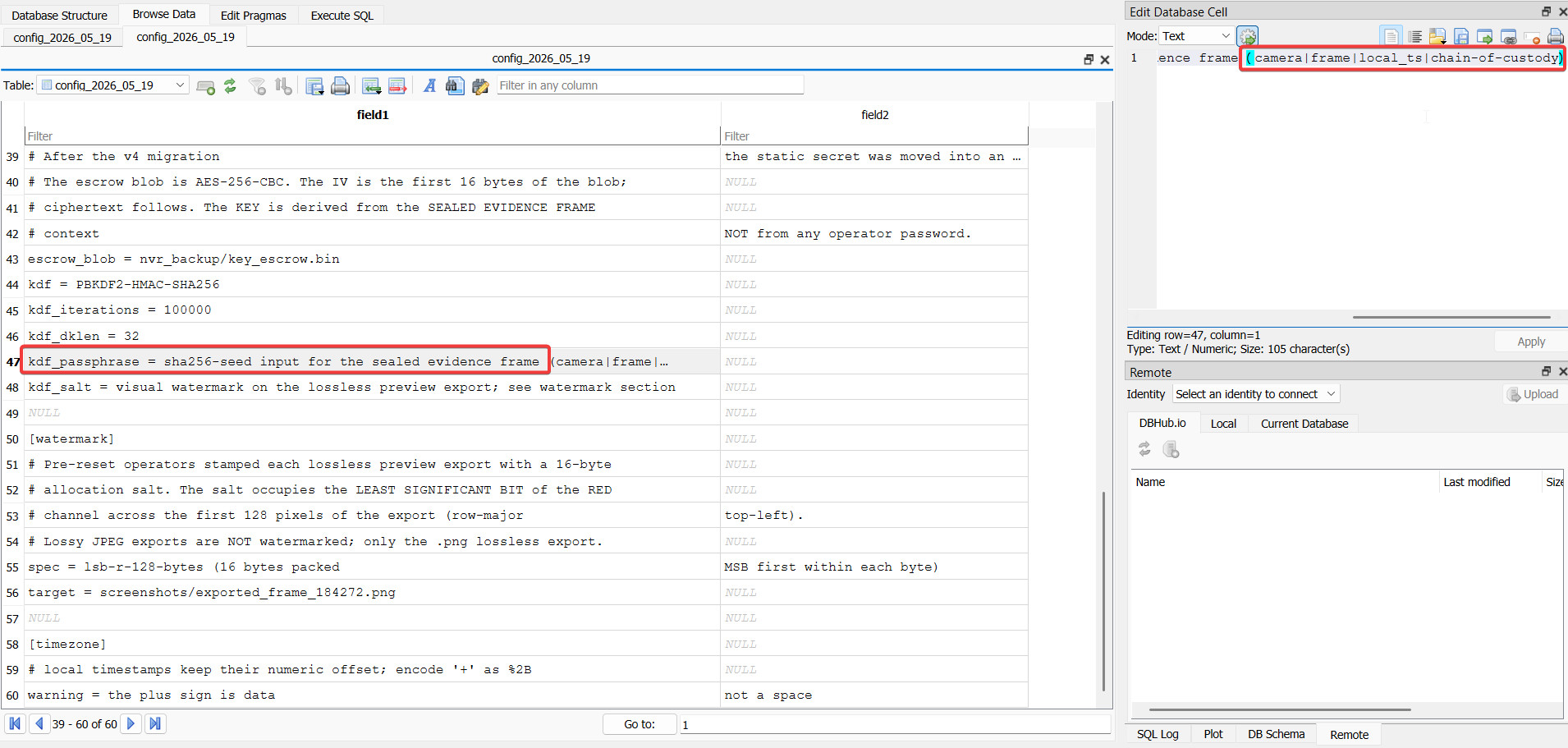Click the Upload button
The width and height of the screenshot is (1568, 748).
click(x=1533, y=394)
